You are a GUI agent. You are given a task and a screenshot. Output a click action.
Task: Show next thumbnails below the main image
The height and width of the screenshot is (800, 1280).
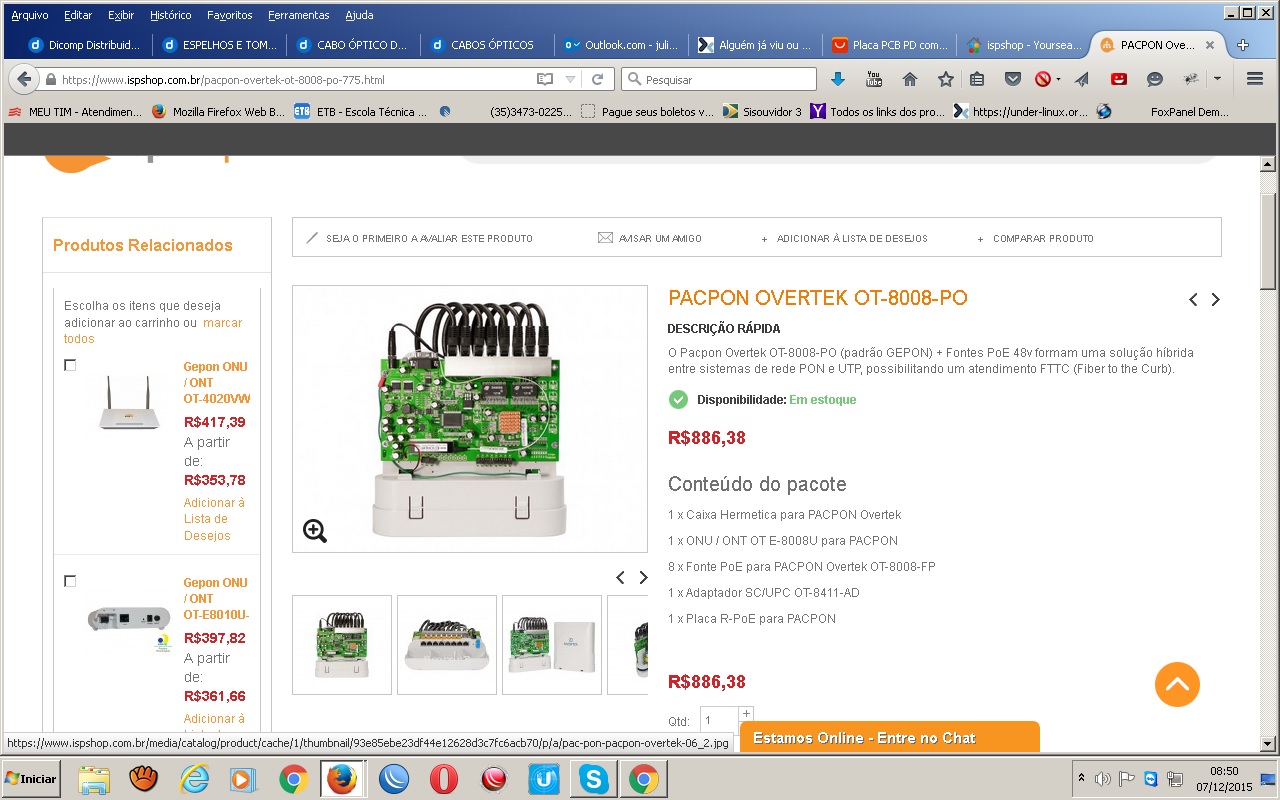[x=643, y=577]
